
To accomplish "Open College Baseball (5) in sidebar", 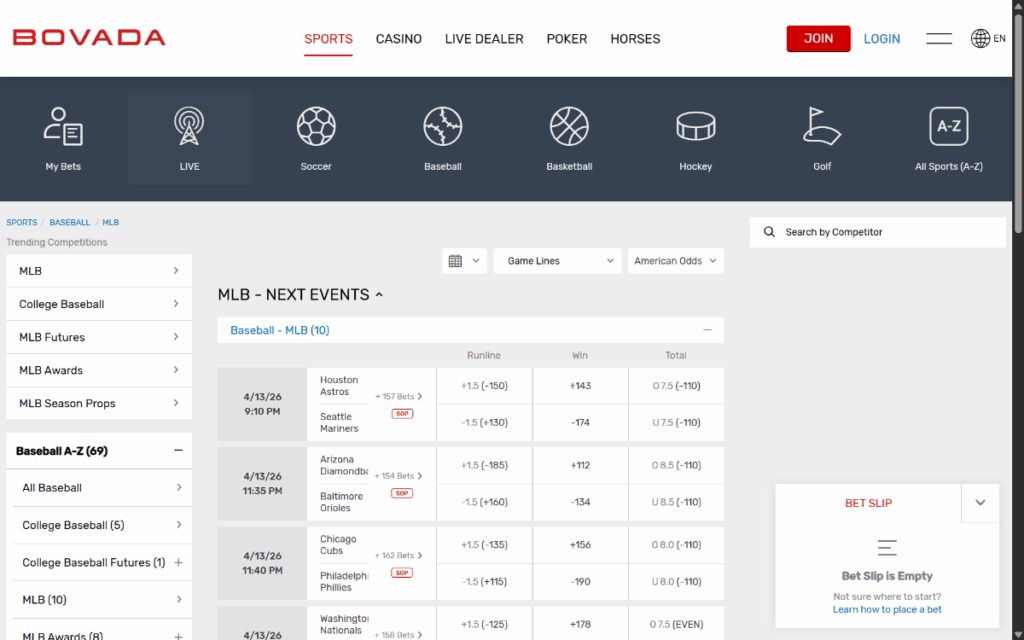I will tap(103, 525).
